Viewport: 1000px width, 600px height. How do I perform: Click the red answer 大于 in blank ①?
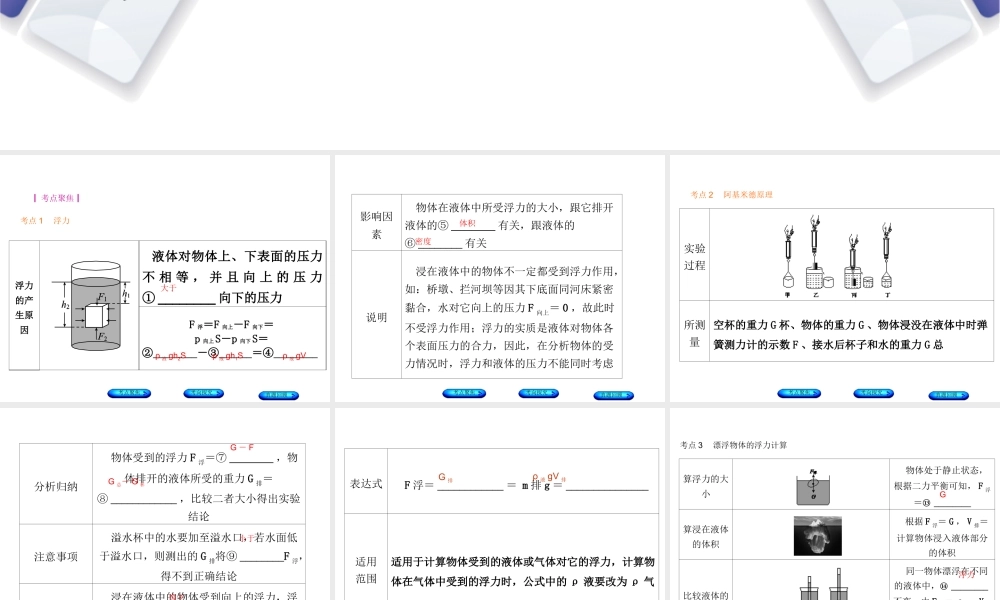168,288
